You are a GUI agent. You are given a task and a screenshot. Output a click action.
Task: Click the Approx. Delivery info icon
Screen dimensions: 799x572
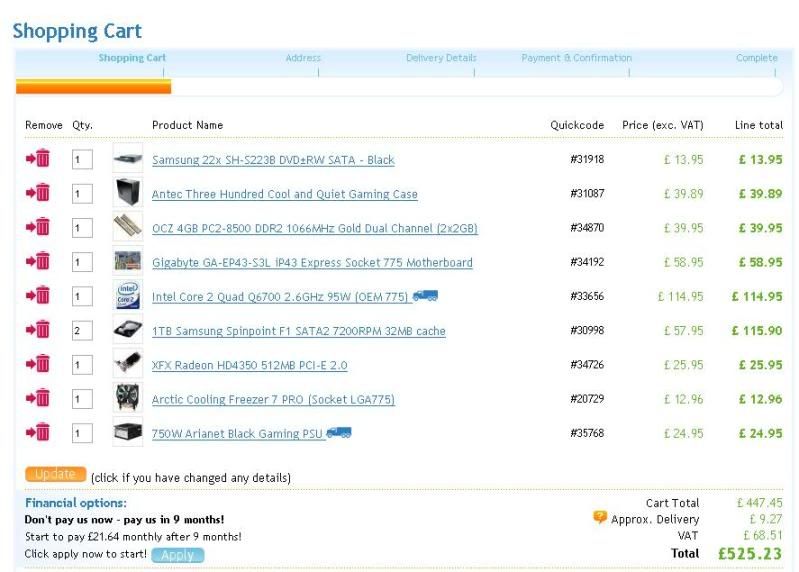[600, 518]
